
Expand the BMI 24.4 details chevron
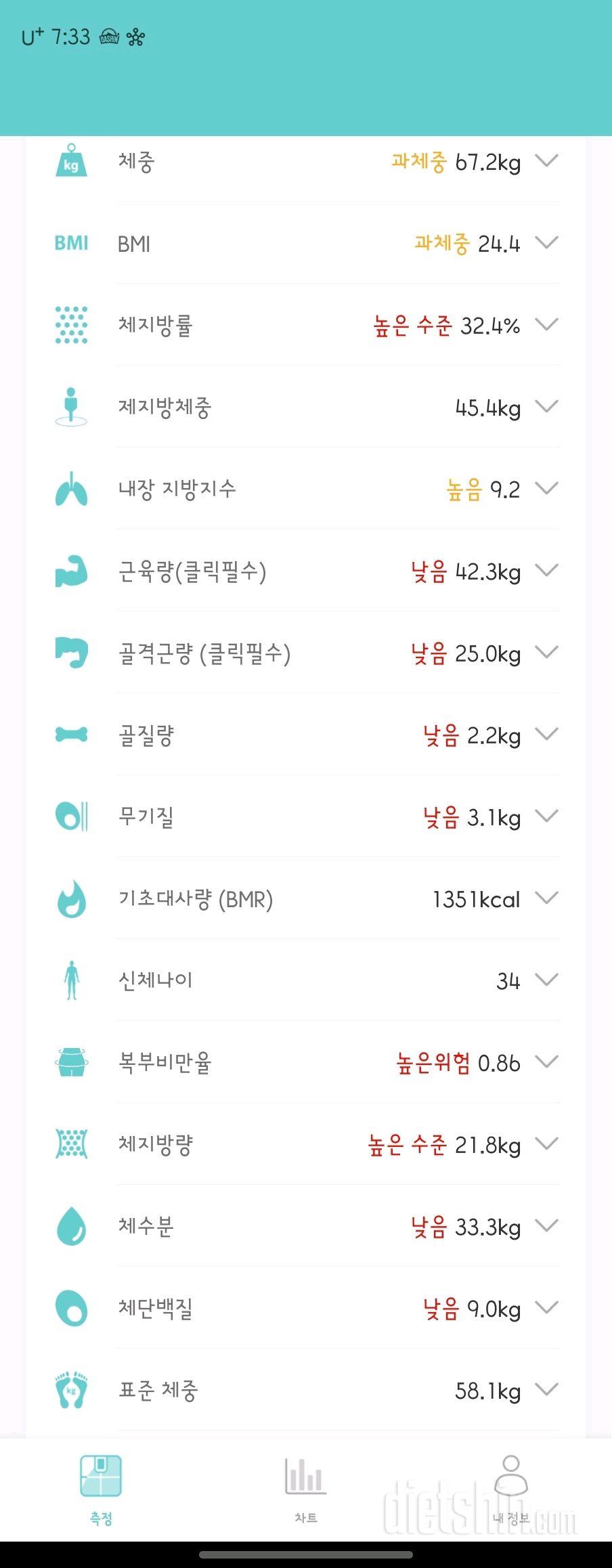546,242
